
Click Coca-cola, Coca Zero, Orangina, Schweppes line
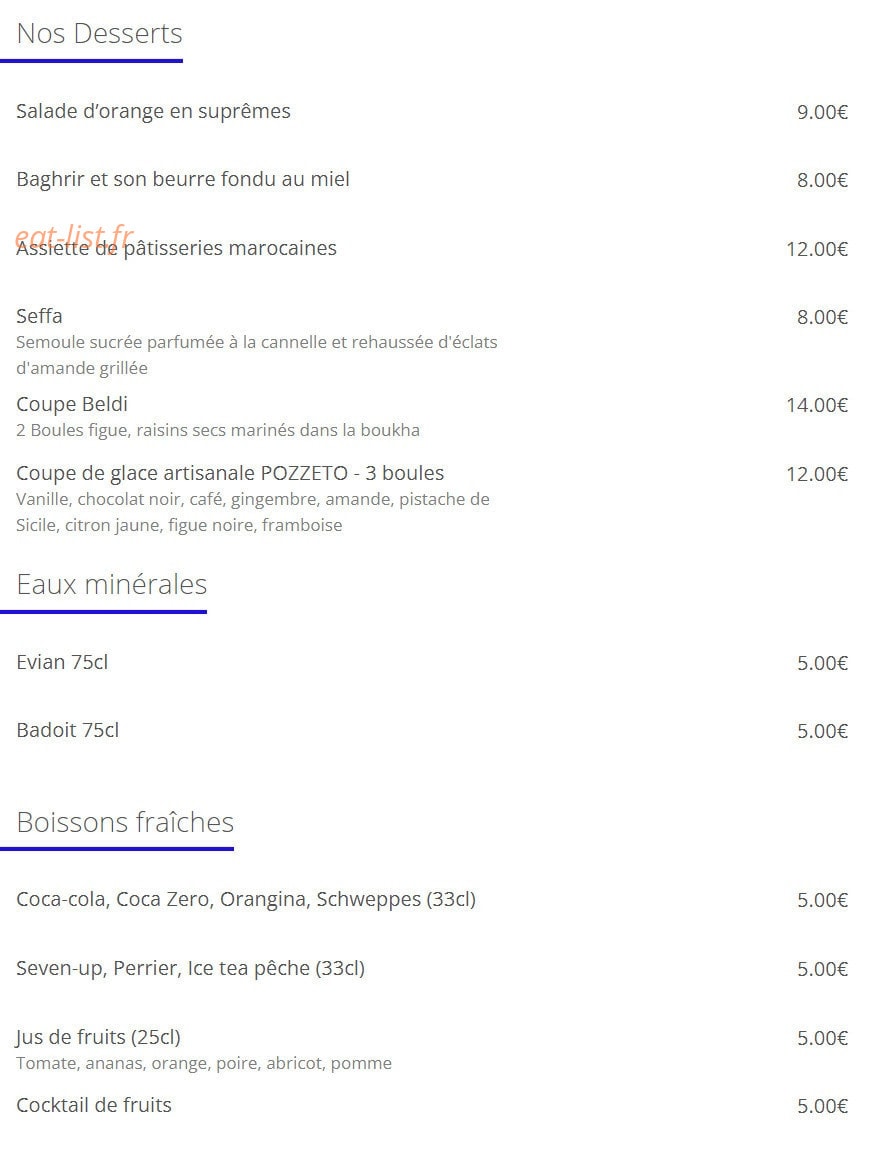click(x=246, y=899)
